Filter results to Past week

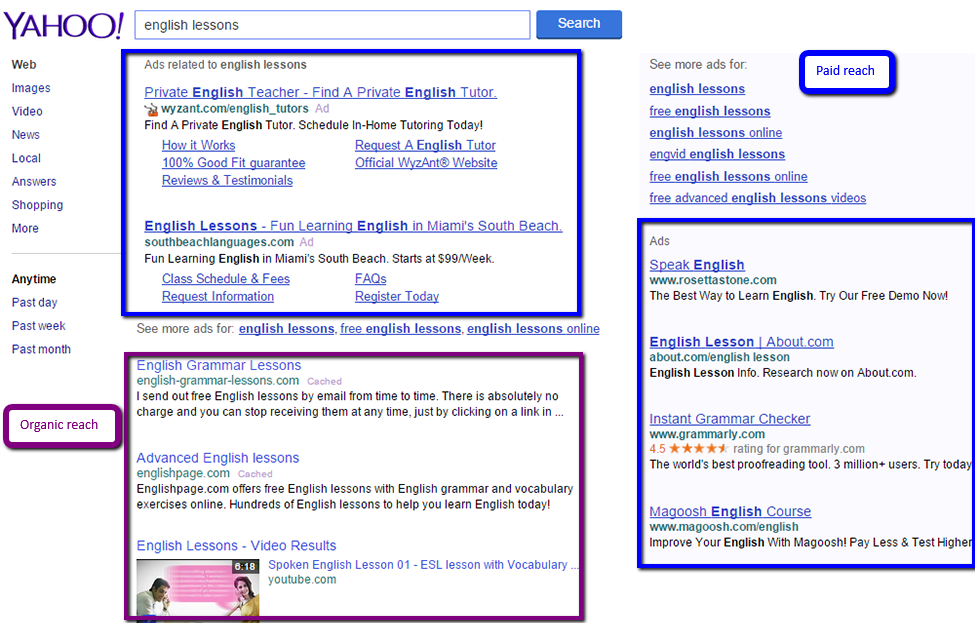(x=39, y=326)
